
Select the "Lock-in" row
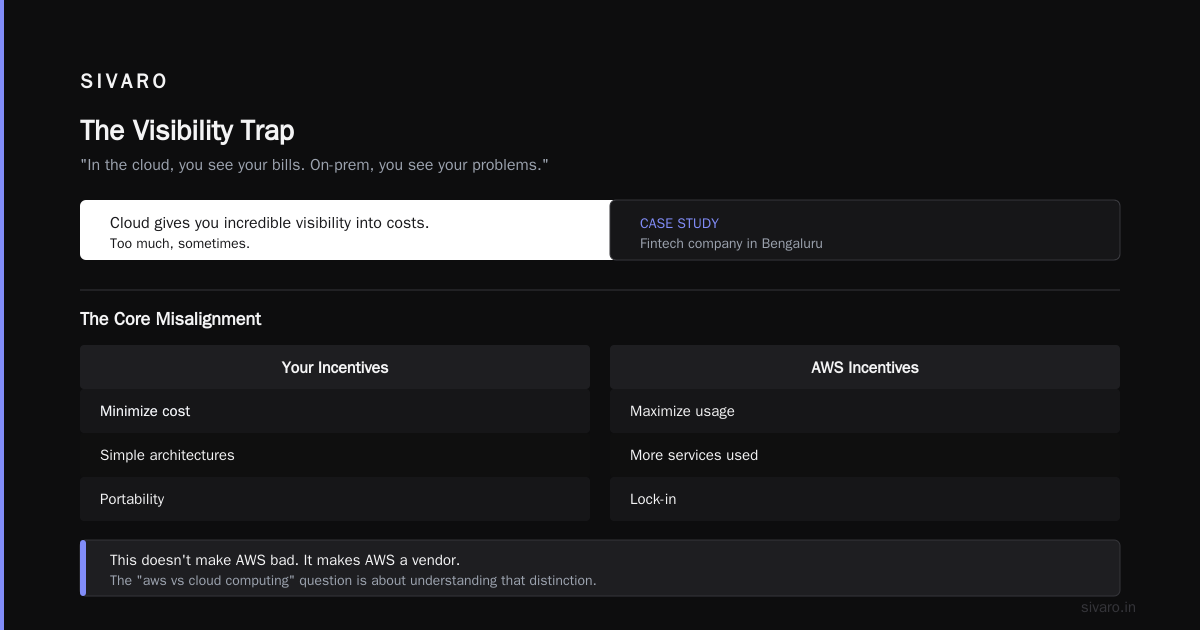tap(865, 499)
